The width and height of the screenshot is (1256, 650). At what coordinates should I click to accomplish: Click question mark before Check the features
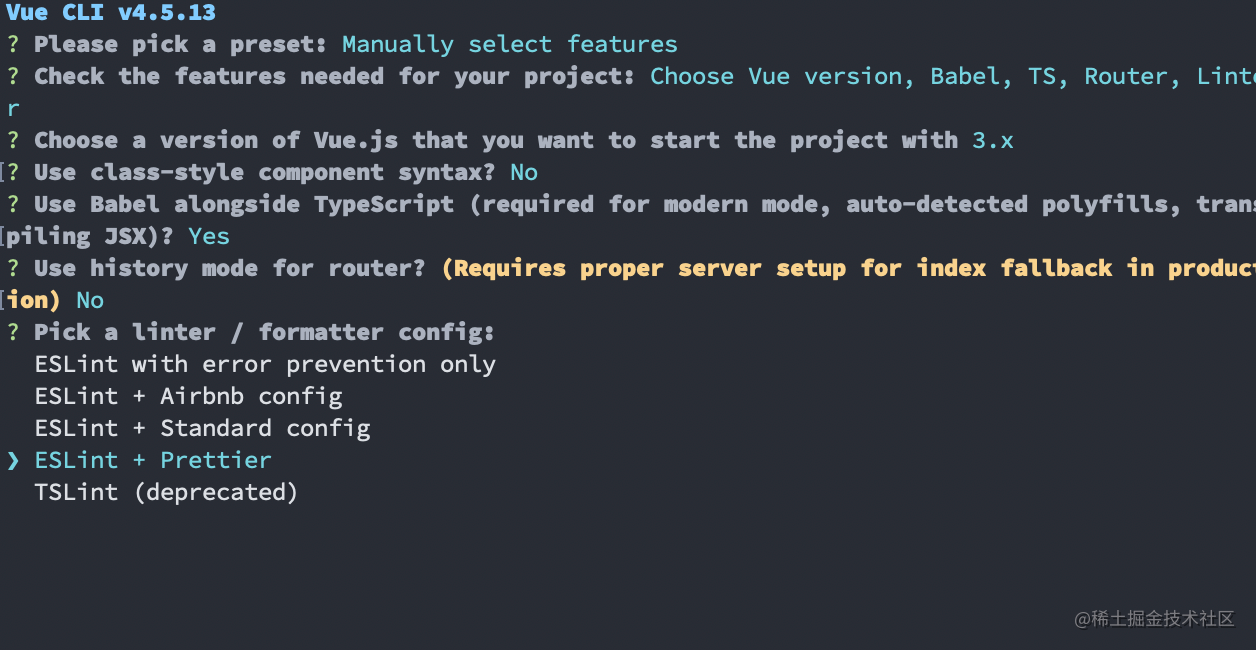tap(13, 76)
